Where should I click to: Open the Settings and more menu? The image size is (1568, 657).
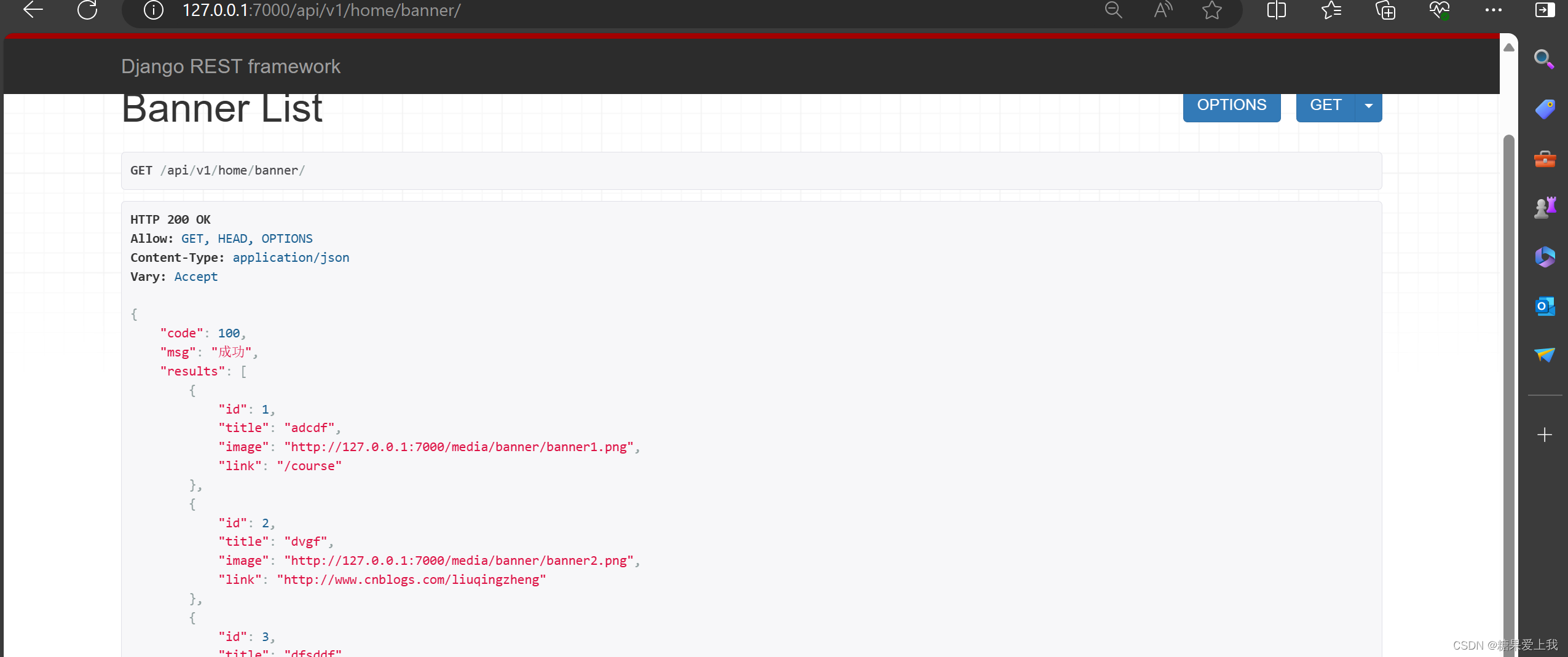(1492, 10)
